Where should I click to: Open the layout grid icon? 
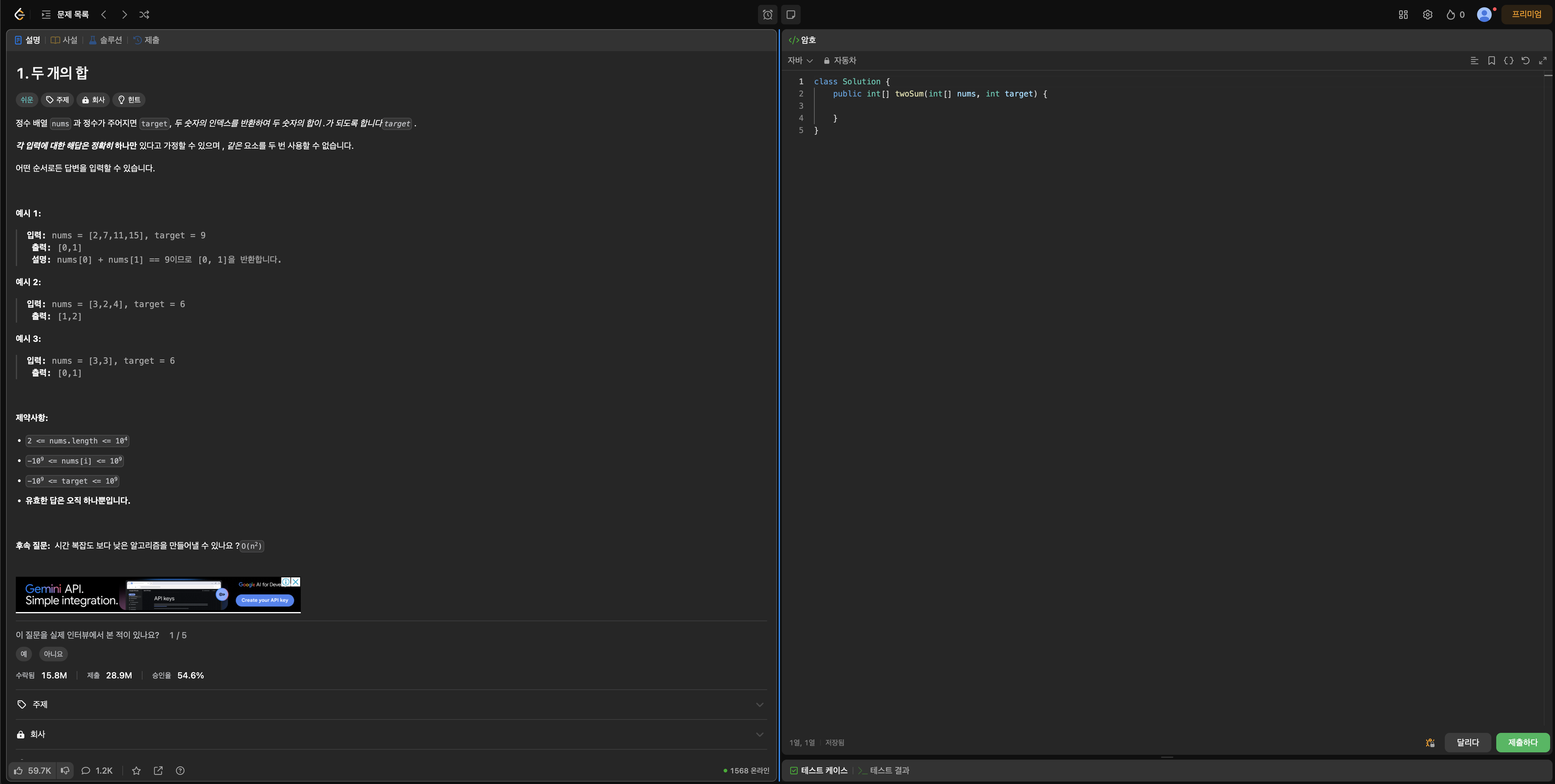click(x=1403, y=15)
